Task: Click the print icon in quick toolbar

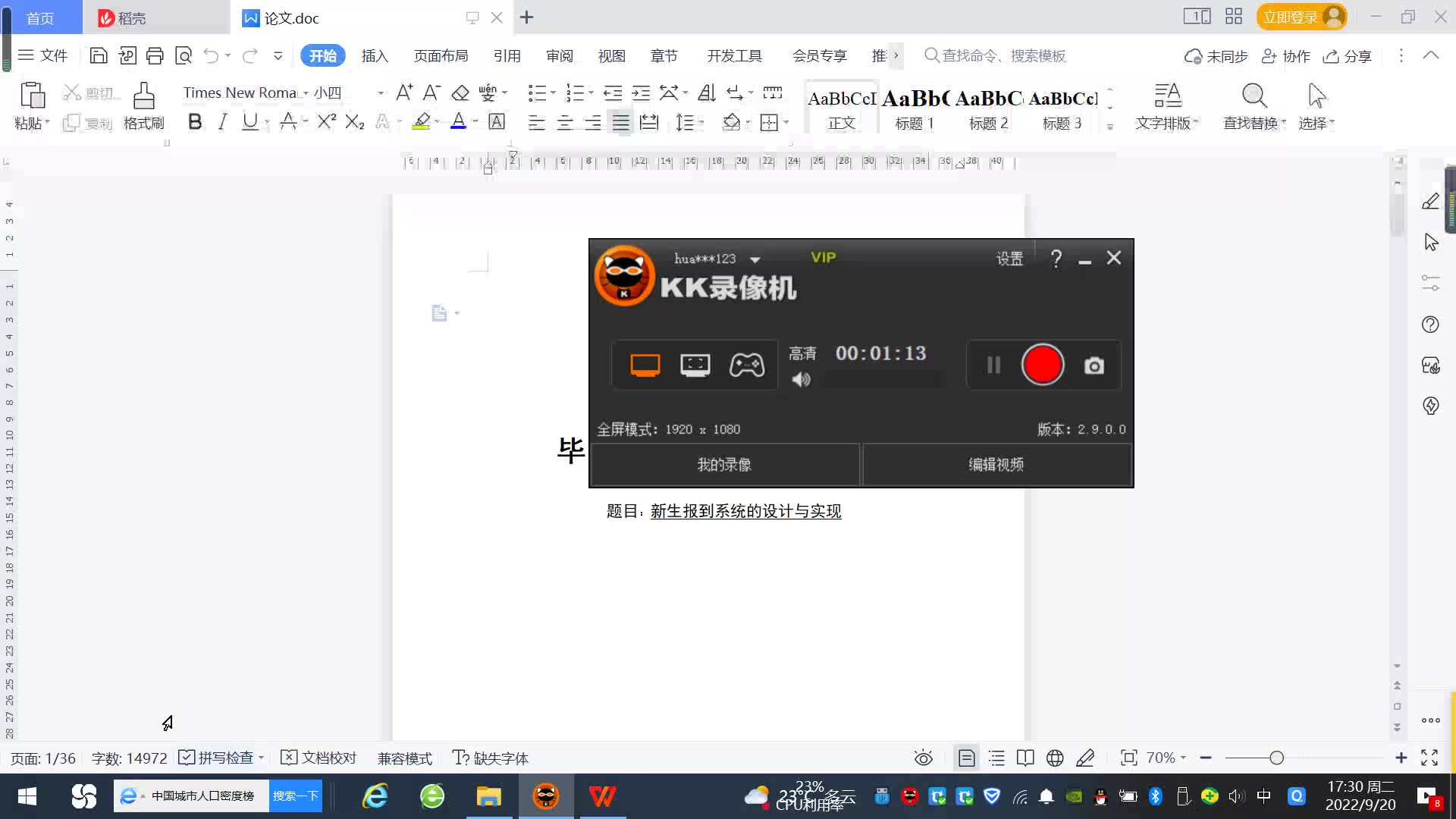Action: coord(155,55)
